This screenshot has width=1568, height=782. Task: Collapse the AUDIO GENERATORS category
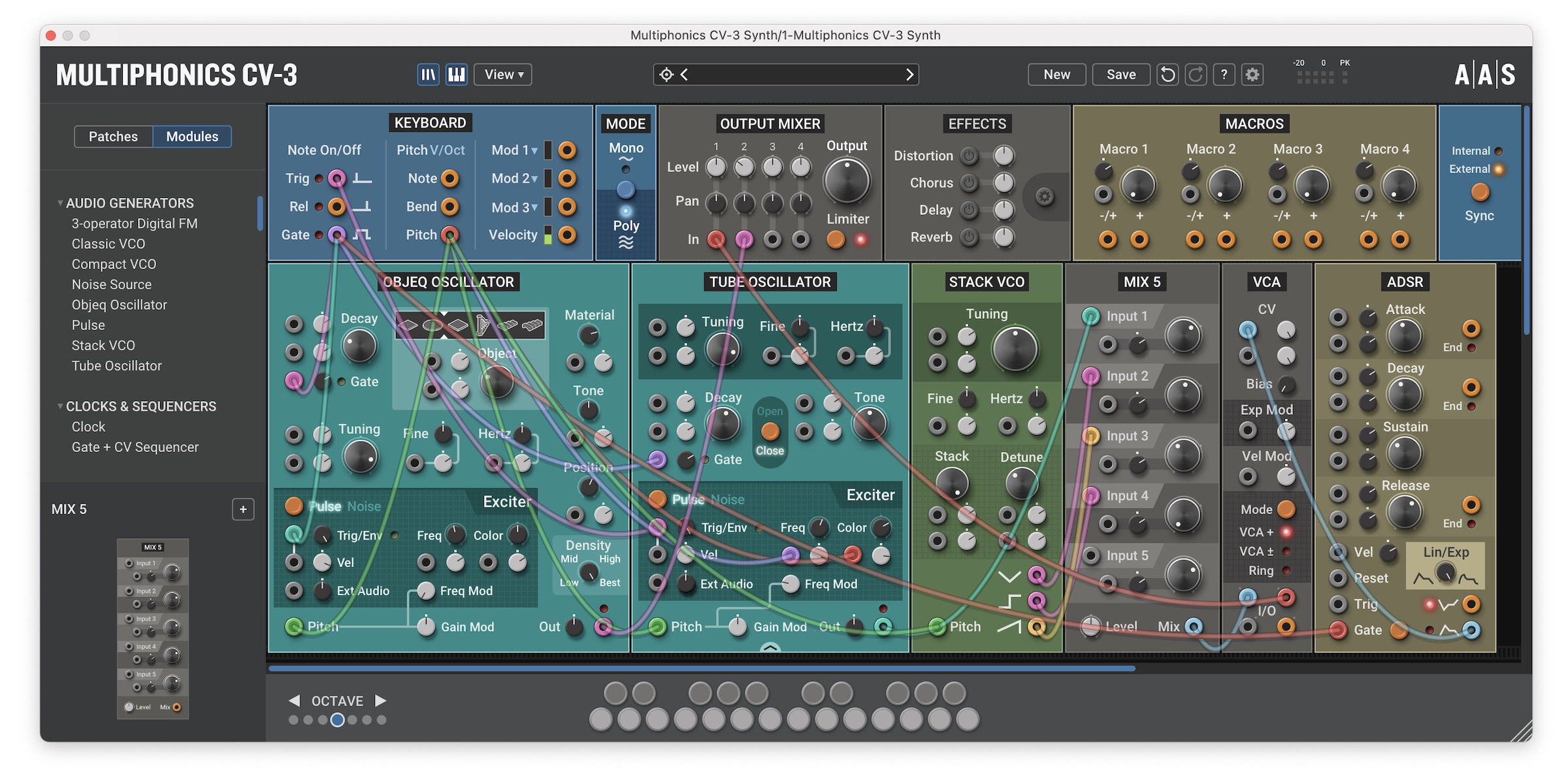60,203
